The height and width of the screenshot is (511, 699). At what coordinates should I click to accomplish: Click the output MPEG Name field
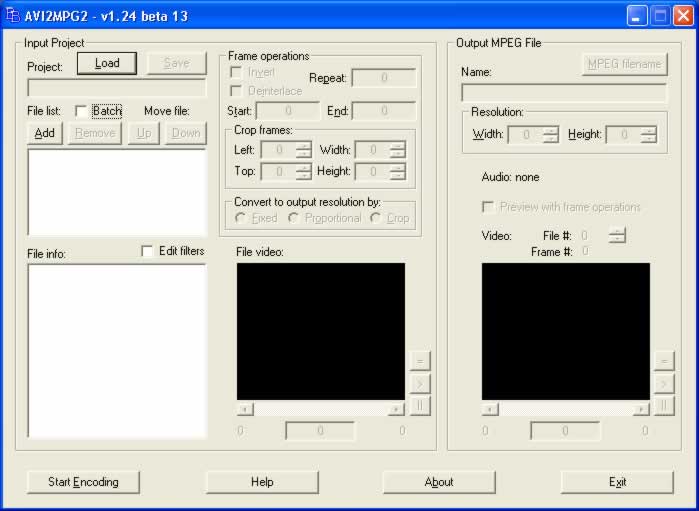click(x=564, y=93)
